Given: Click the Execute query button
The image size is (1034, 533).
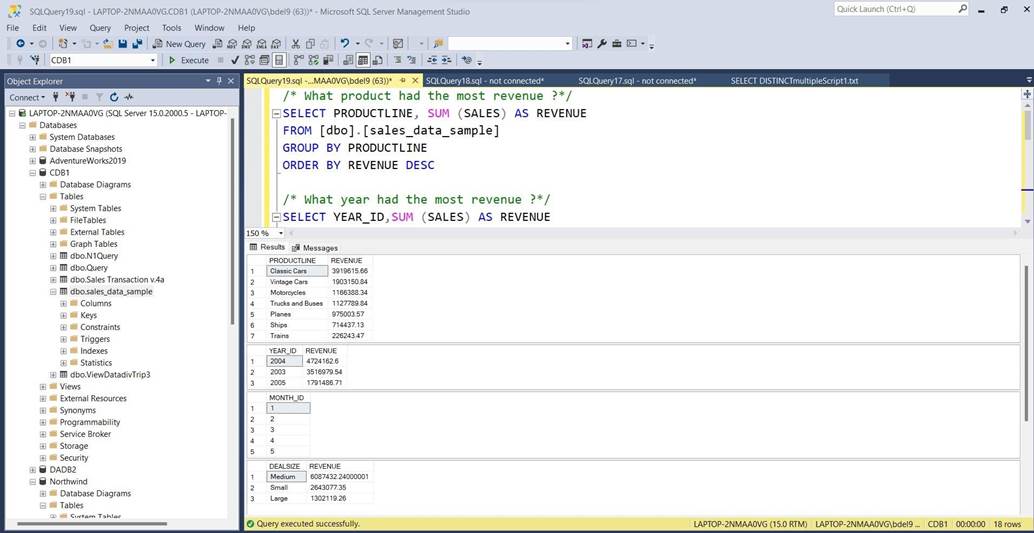Looking at the screenshot, I should tap(189, 60).
